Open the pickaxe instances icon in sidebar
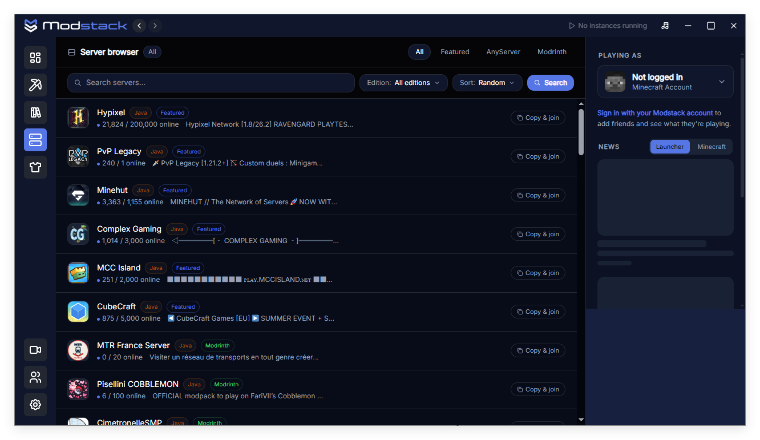Image resolution: width=760 pixels, height=440 pixels. [35, 85]
